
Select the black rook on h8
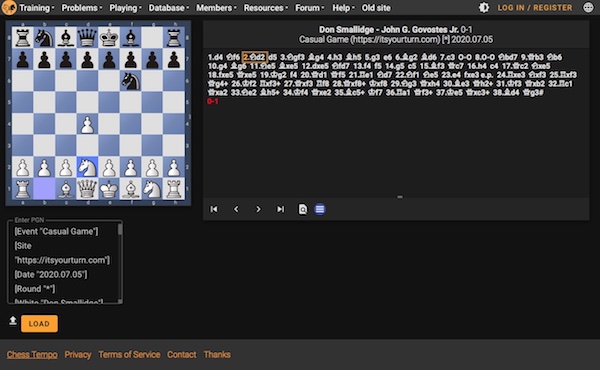pyautogui.click(x=174, y=38)
